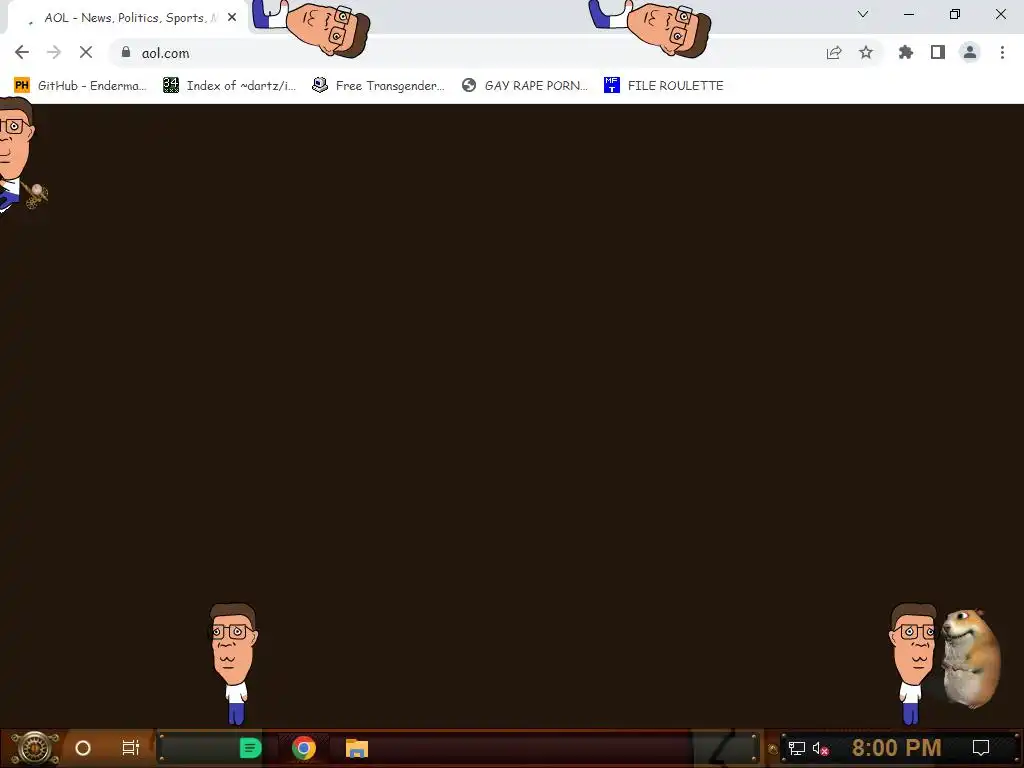
Task: Go back to the previous page
Action: pyautogui.click(x=22, y=52)
